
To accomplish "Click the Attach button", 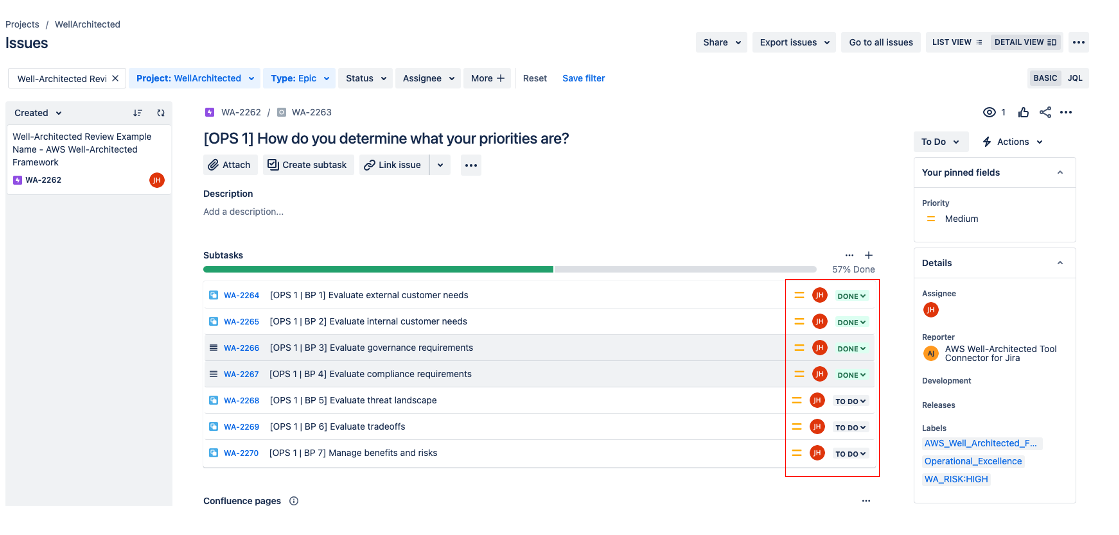I will point(230,165).
